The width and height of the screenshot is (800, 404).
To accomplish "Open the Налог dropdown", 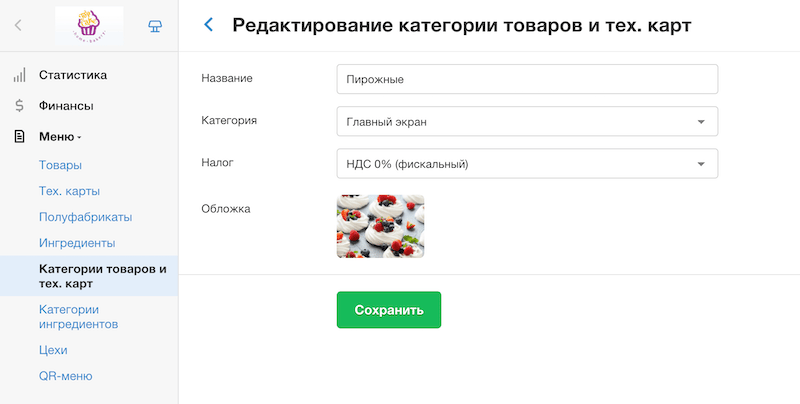I will pyautogui.click(x=527, y=163).
